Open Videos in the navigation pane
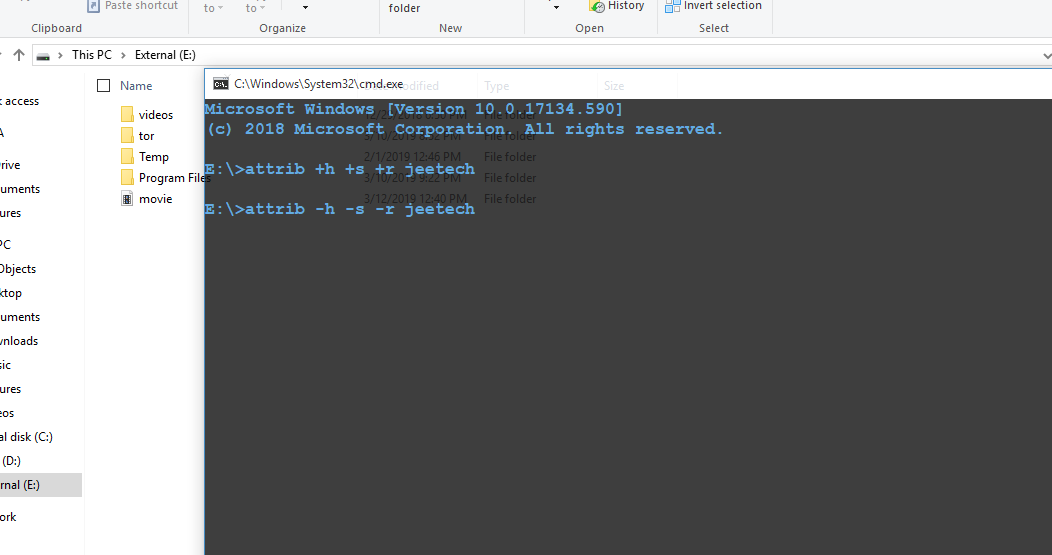The image size is (1052, 555). click(x=7, y=413)
